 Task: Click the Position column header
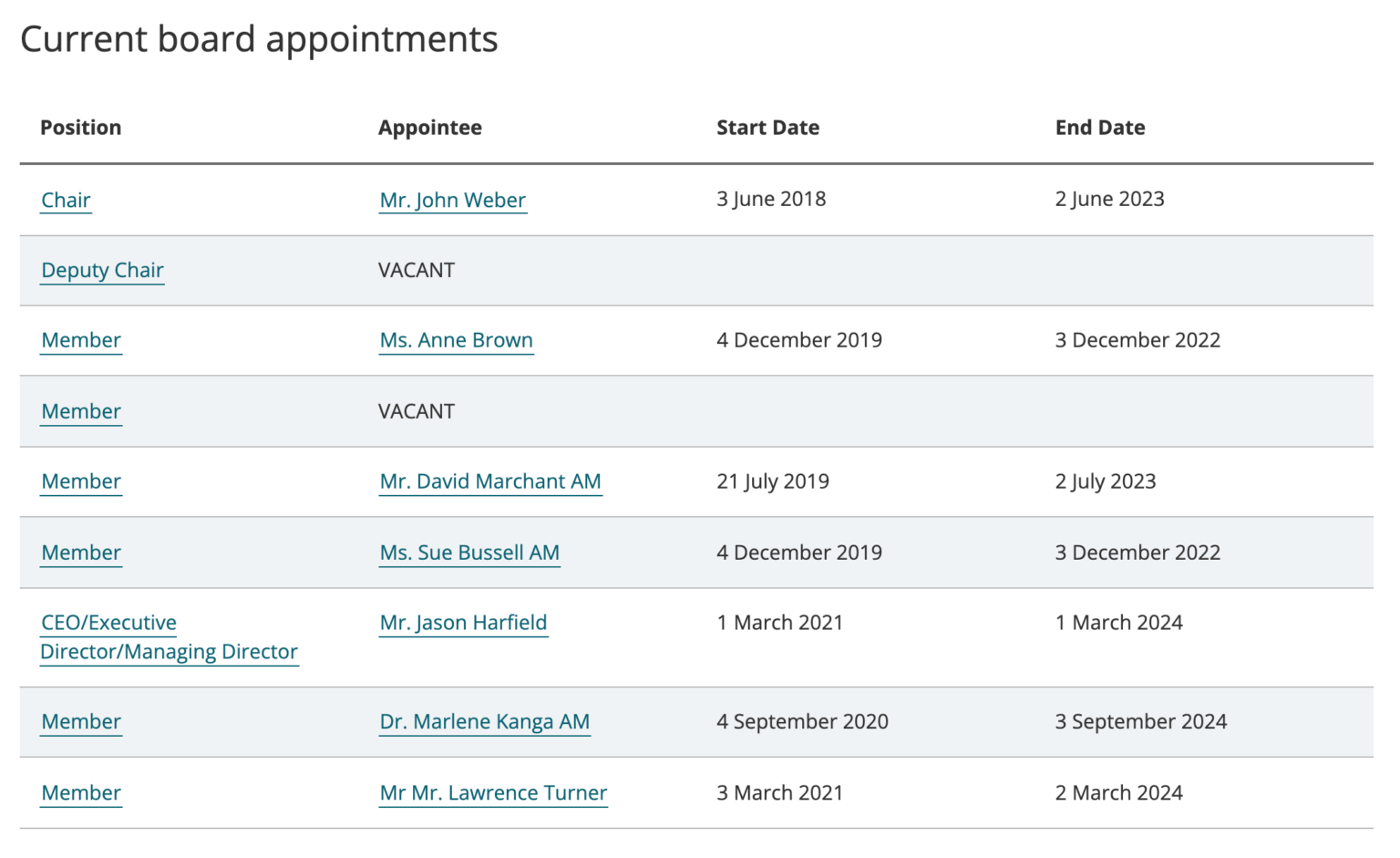click(x=80, y=127)
